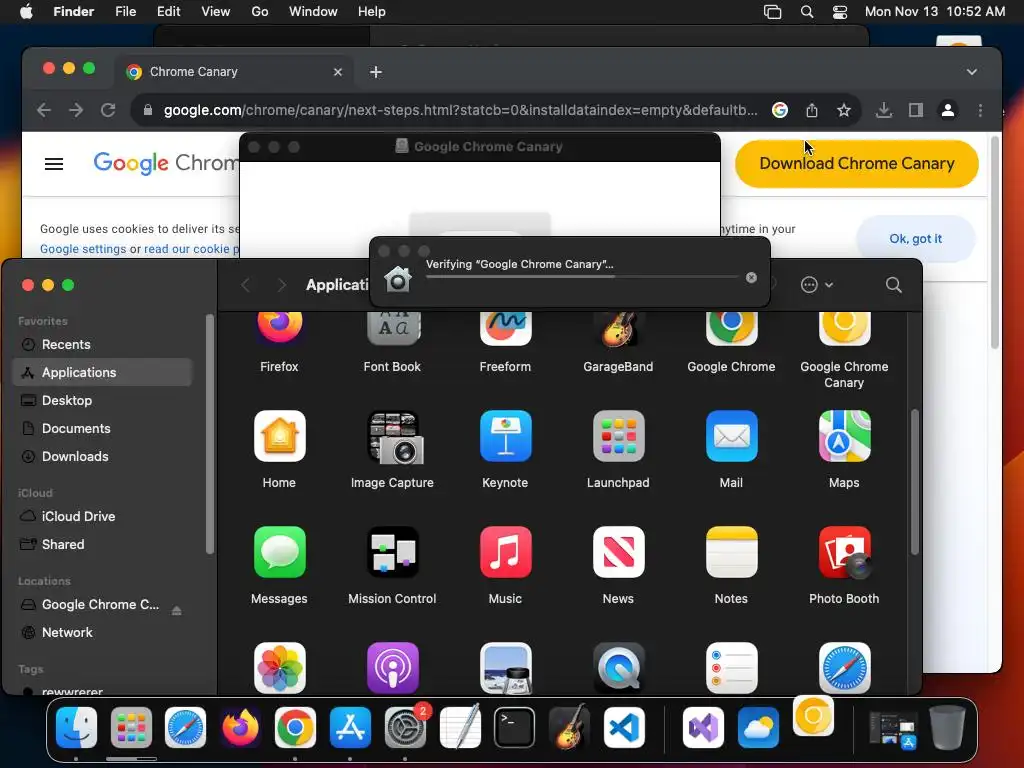1024x768 pixels.
Task: Click Download Chrome Canary button
Action: click(x=856, y=164)
